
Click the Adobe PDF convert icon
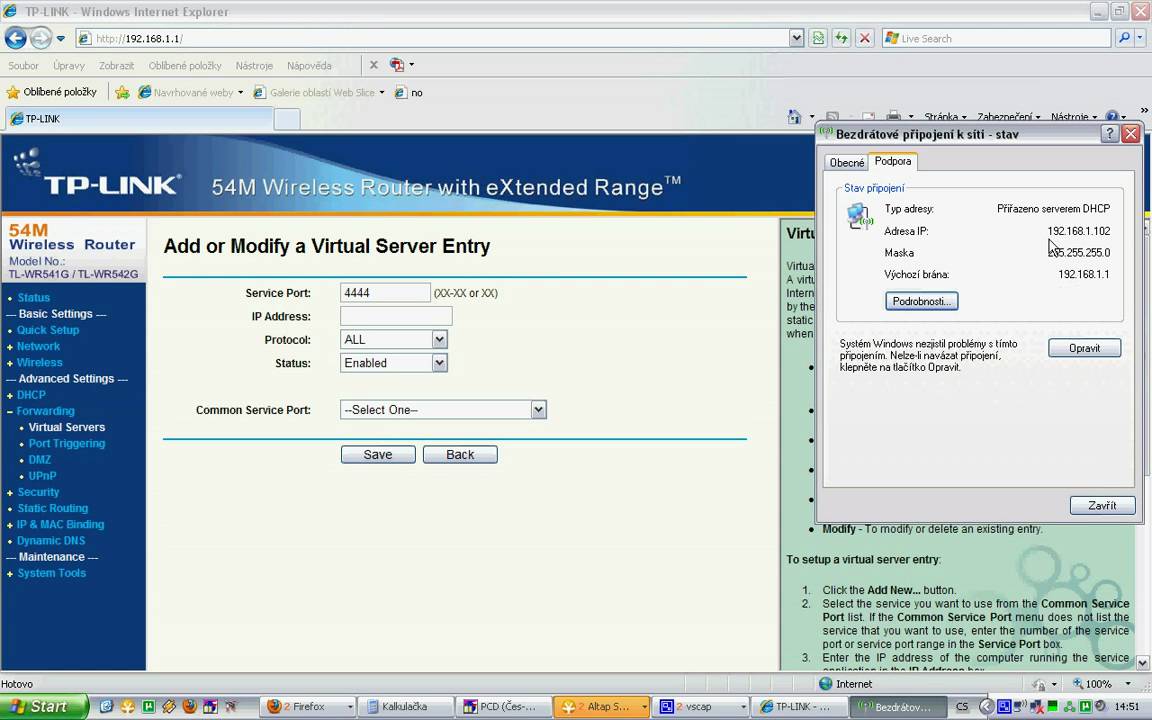pos(397,65)
